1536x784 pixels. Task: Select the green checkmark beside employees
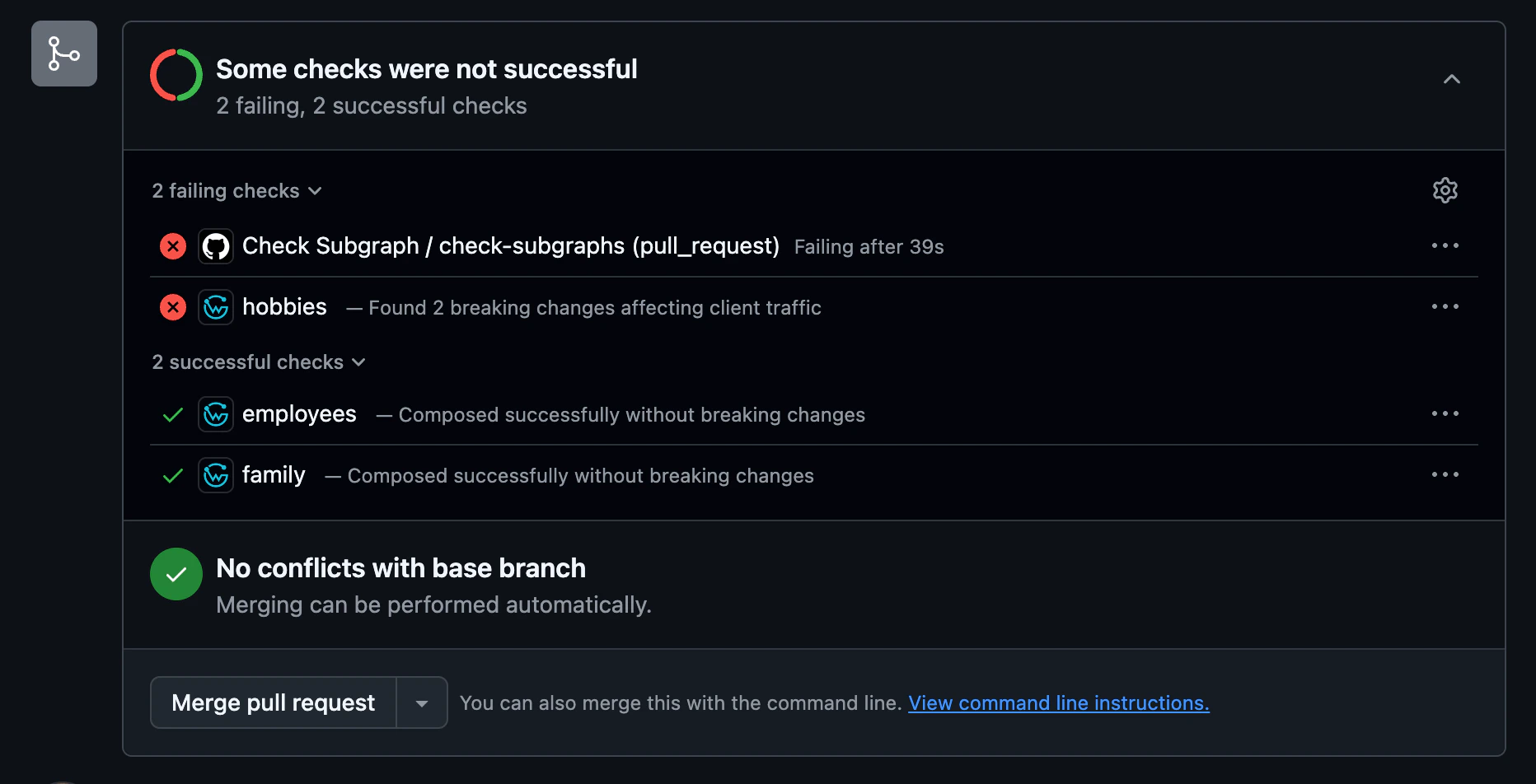click(x=172, y=414)
